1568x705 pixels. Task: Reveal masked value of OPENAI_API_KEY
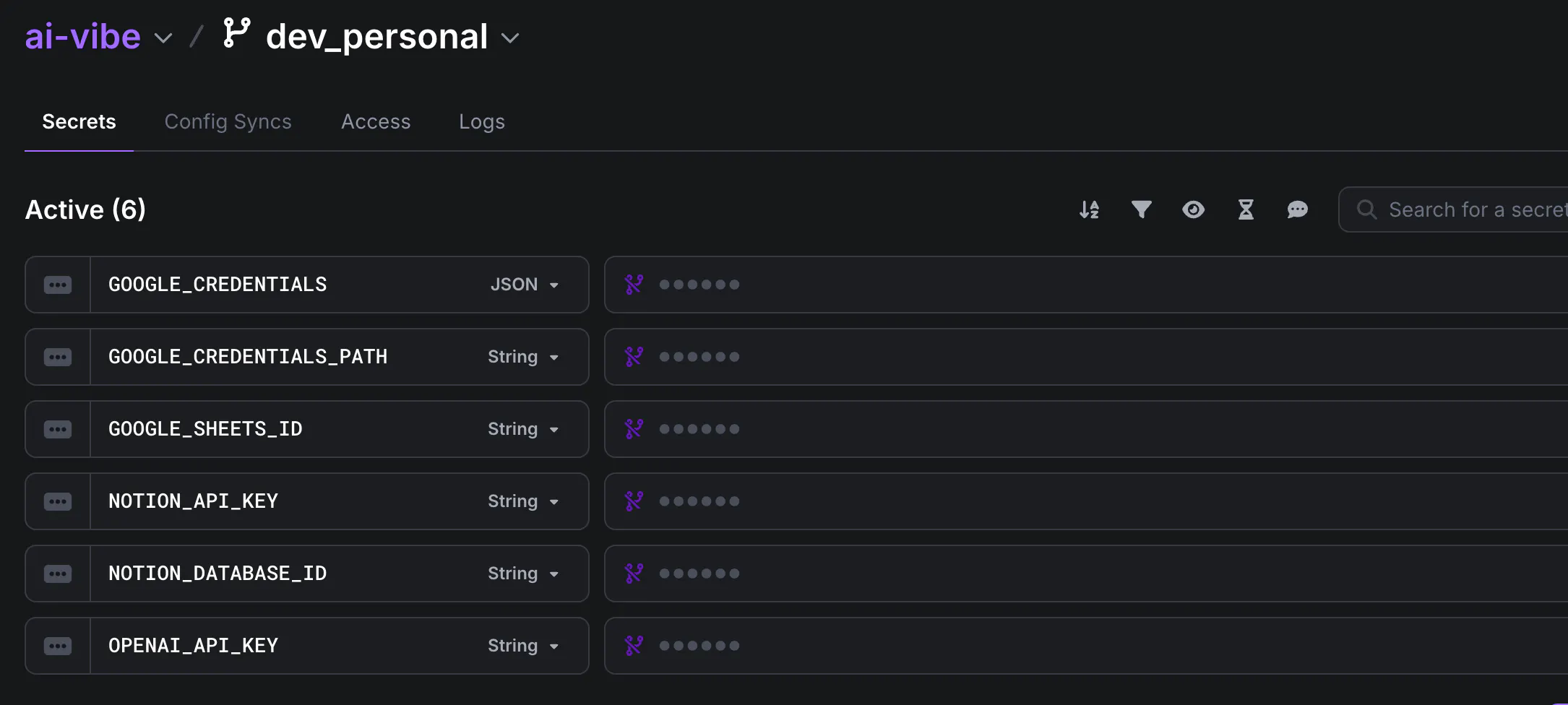coord(699,646)
